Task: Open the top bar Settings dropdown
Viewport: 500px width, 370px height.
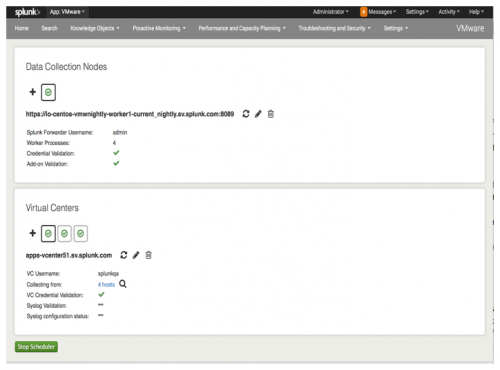Action: tap(417, 12)
